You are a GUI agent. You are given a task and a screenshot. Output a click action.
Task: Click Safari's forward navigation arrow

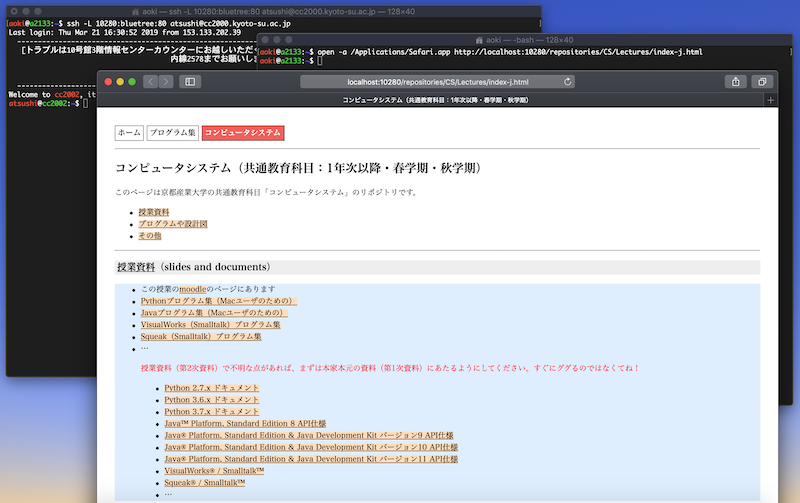click(166, 82)
